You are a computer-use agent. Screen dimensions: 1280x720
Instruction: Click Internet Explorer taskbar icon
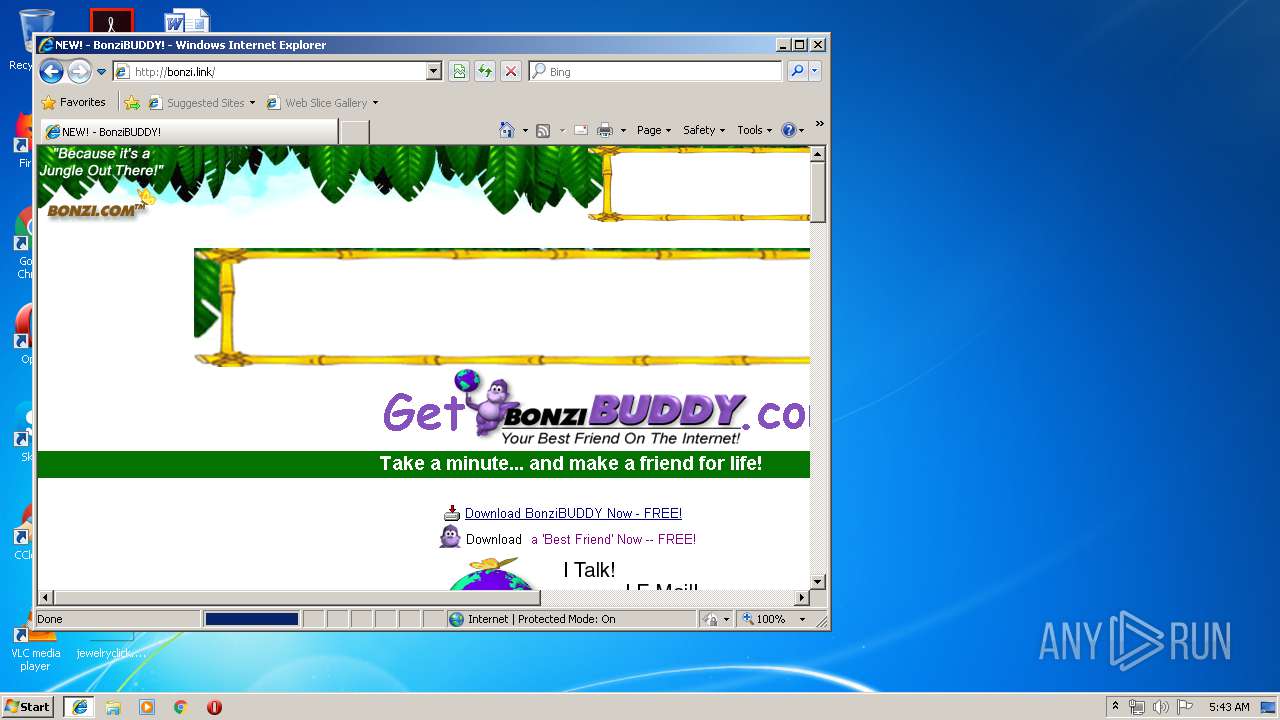pos(79,707)
